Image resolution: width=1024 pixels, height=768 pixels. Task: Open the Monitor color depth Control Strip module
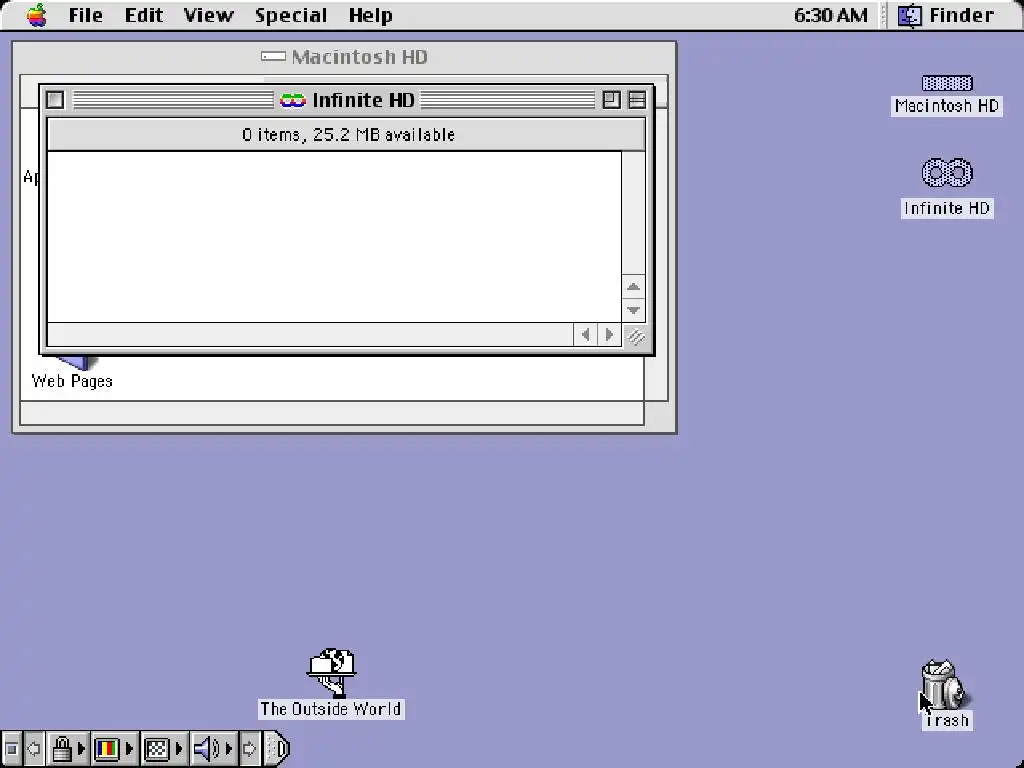pyautogui.click(x=107, y=749)
